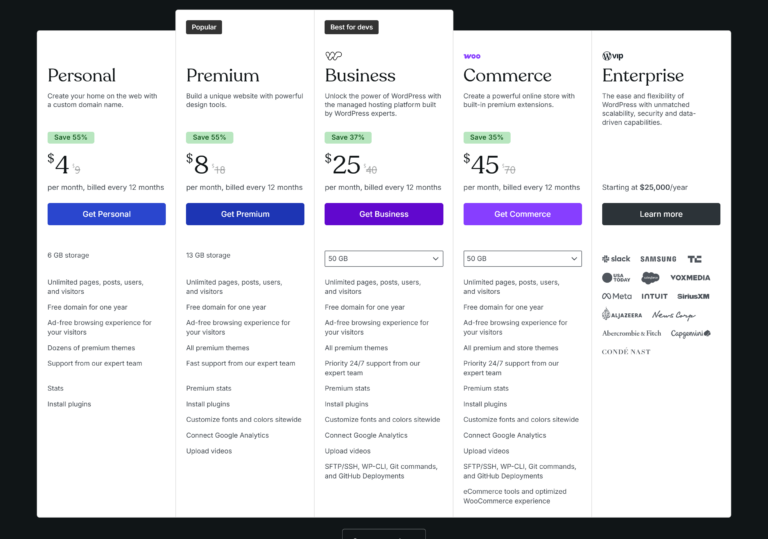Click the Slack logo

point(616,259)
